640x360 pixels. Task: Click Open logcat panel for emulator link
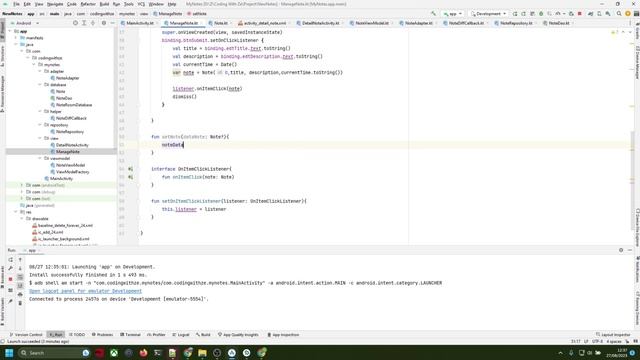85,291
